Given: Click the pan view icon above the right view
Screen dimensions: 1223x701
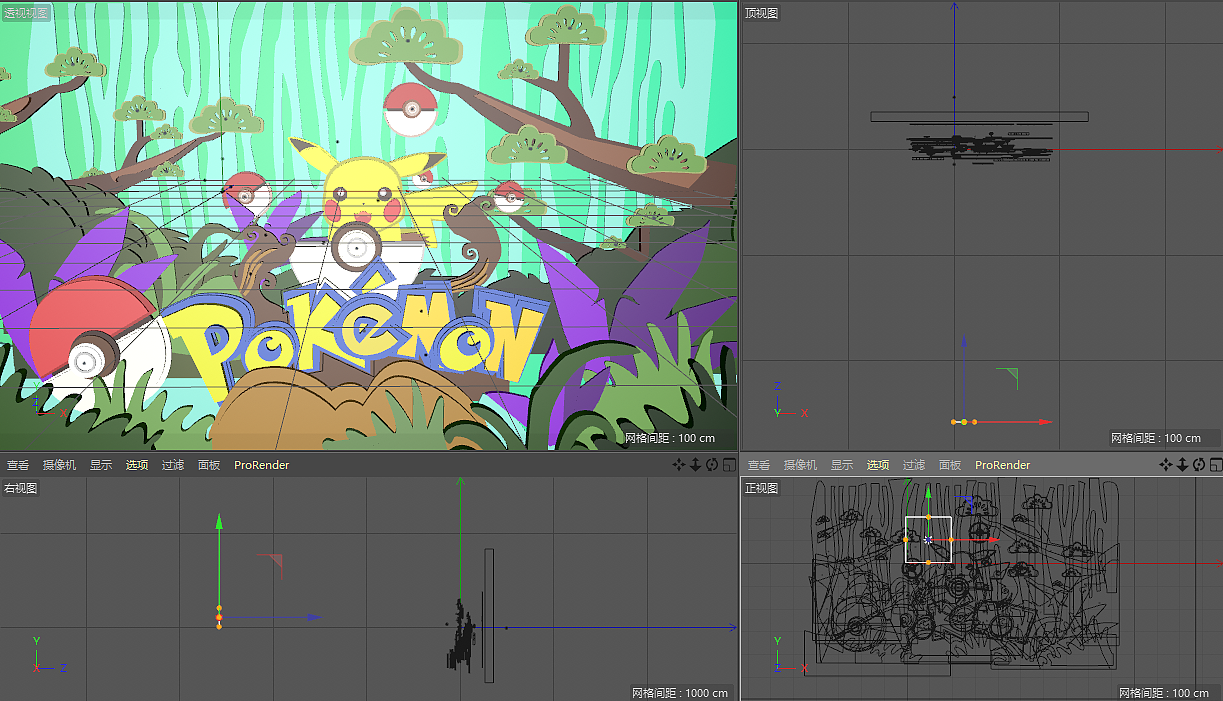Looking at the screenshot, I should tap(679, 465).
